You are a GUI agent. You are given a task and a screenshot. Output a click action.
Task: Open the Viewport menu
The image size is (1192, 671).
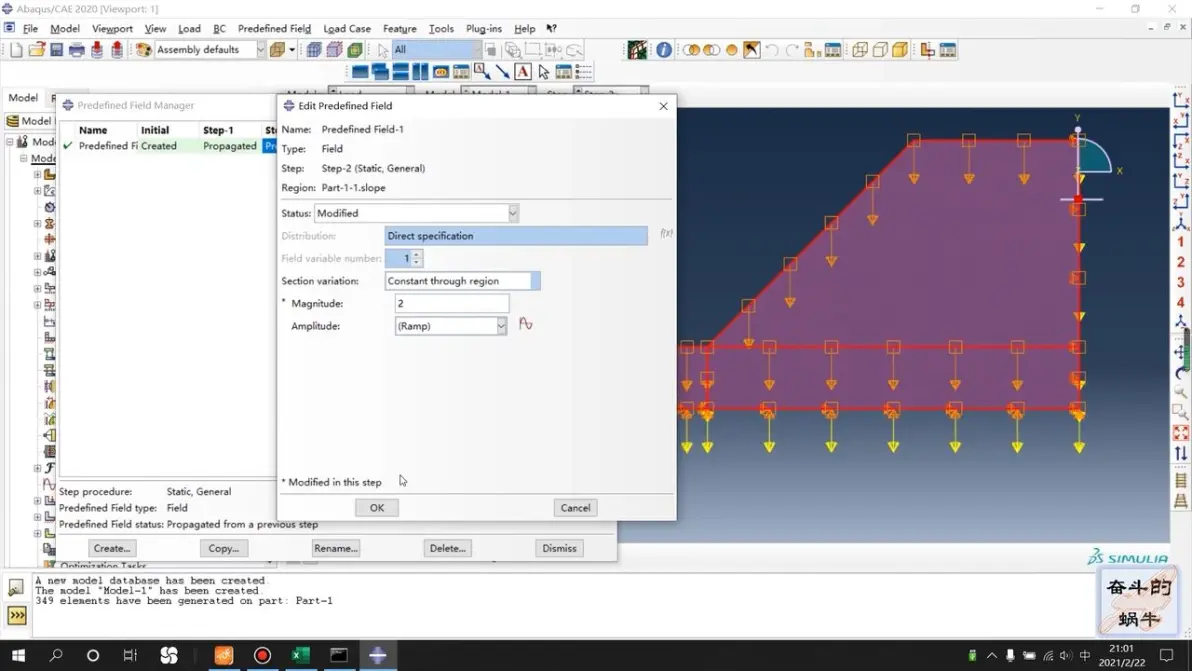tap(113, 29)
